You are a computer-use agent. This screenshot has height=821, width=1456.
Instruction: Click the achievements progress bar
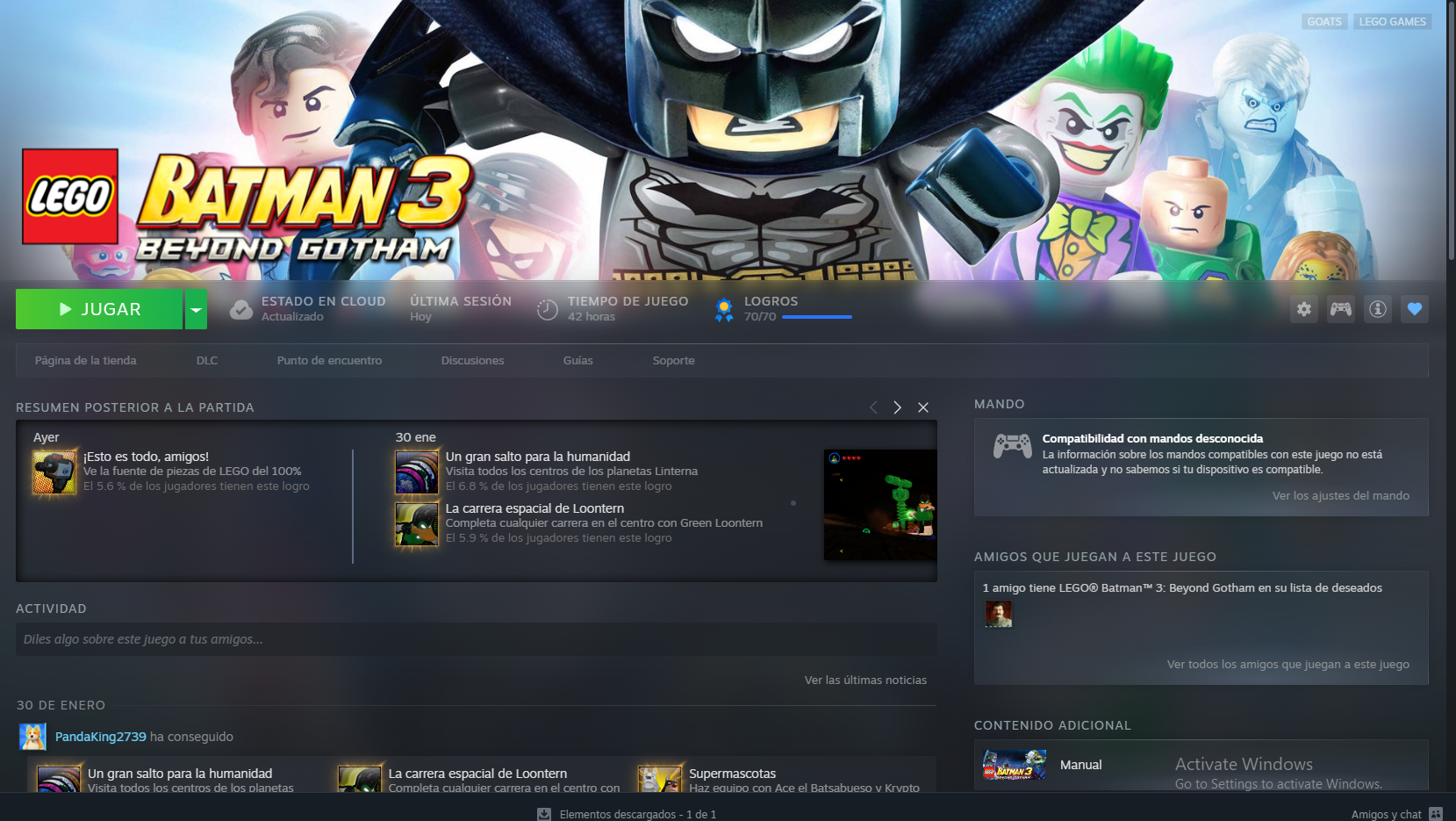click(817, 317)
